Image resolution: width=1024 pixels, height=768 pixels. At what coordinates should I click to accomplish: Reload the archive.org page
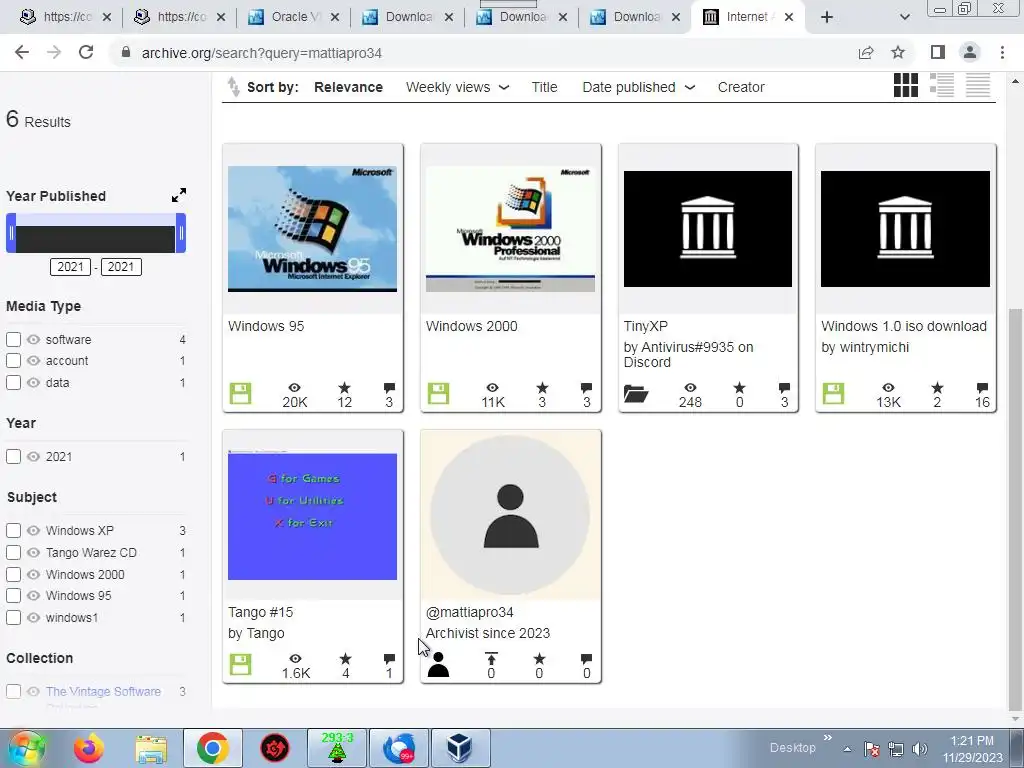point(86,52)
